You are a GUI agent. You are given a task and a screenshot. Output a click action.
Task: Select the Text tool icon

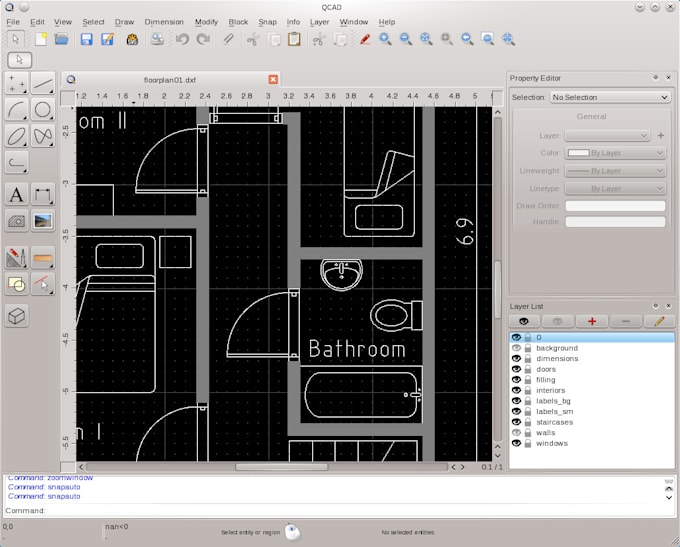[x=17, y=194]
